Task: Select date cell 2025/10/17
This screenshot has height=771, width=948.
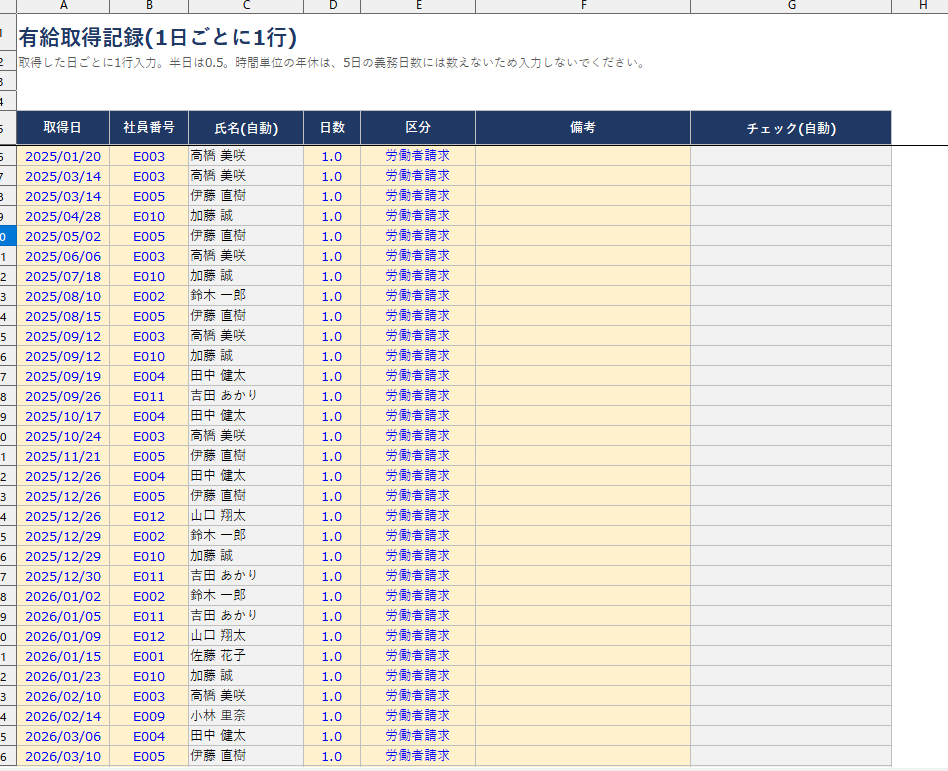Action: click(63, 415)
